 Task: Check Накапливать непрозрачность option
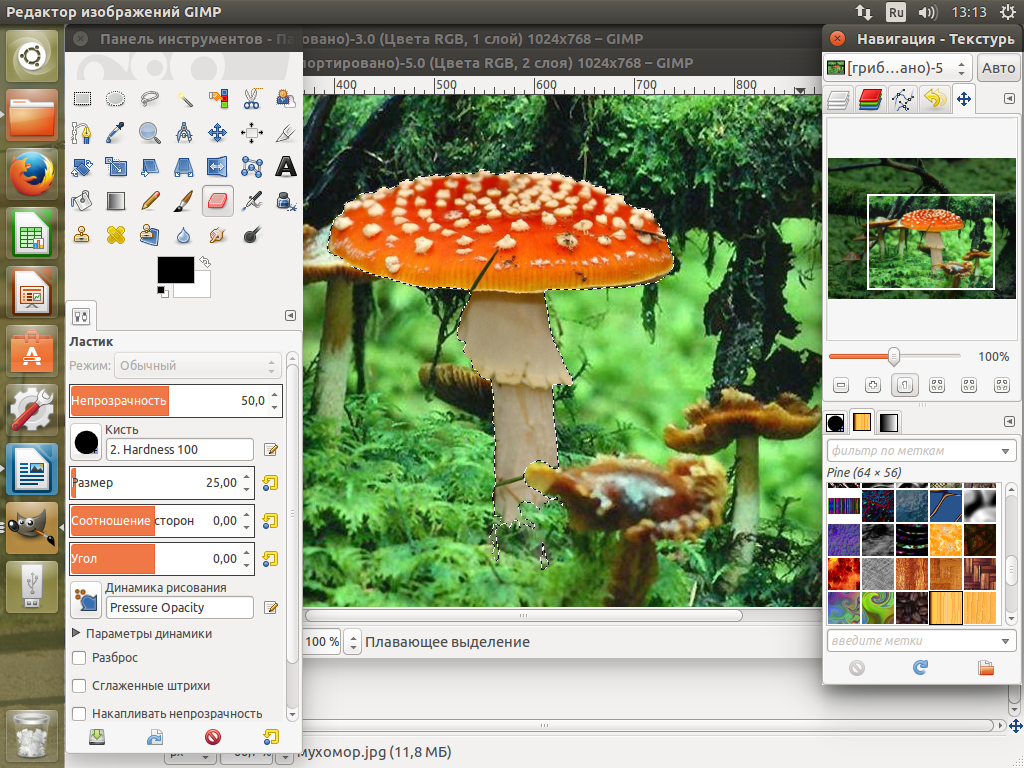tap(80, 714)
